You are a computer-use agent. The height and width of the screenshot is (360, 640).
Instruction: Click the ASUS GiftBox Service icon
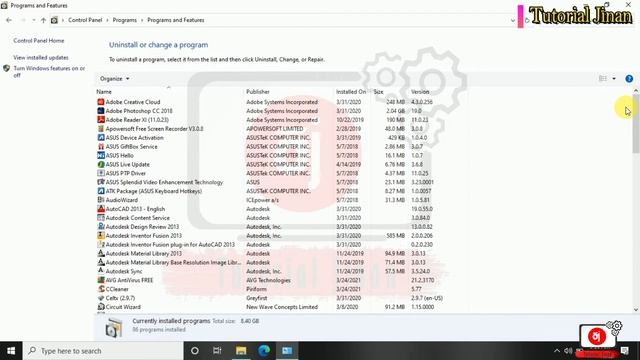click(101, 147)
